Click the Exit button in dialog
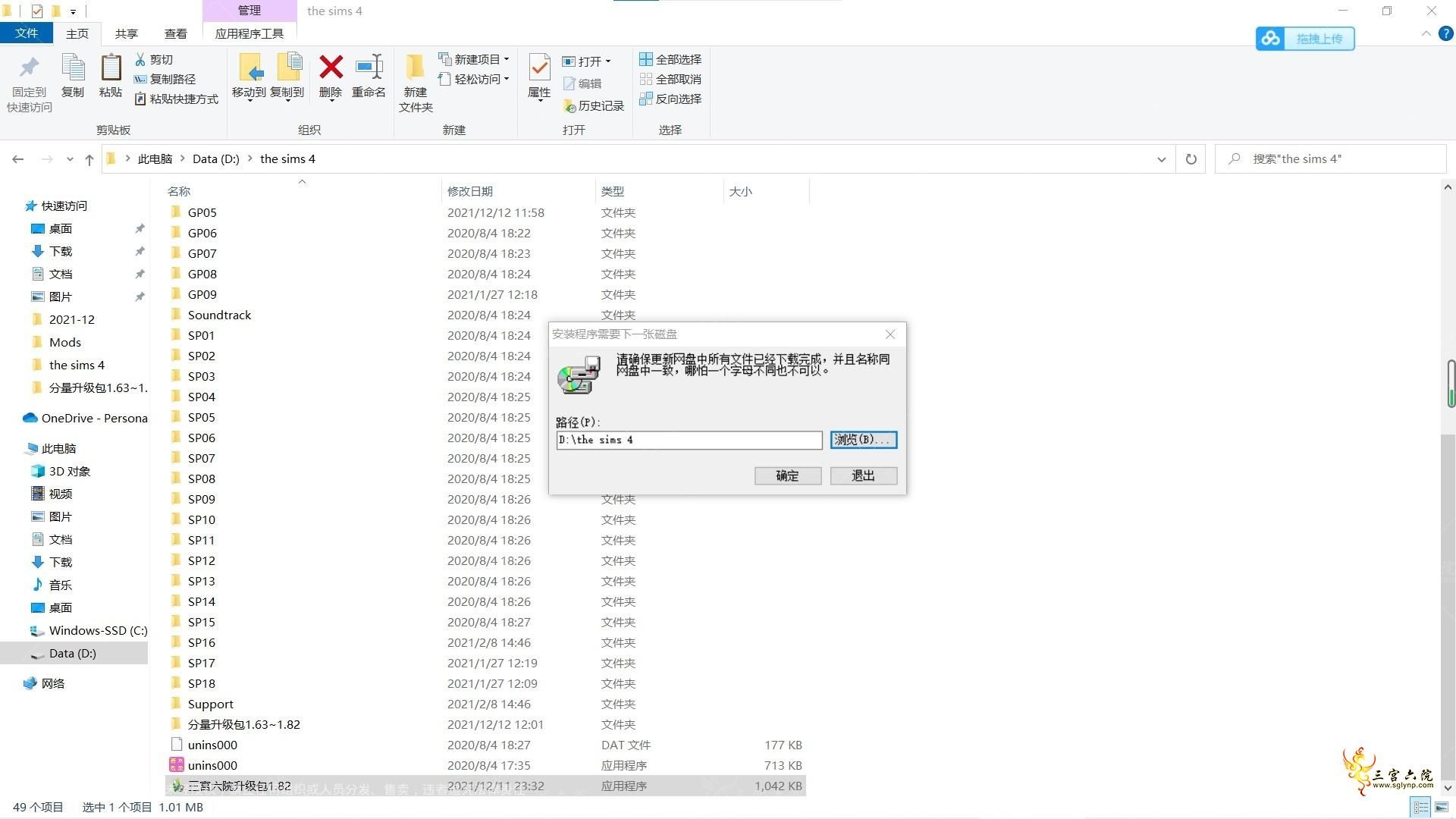 click(864, 475)
